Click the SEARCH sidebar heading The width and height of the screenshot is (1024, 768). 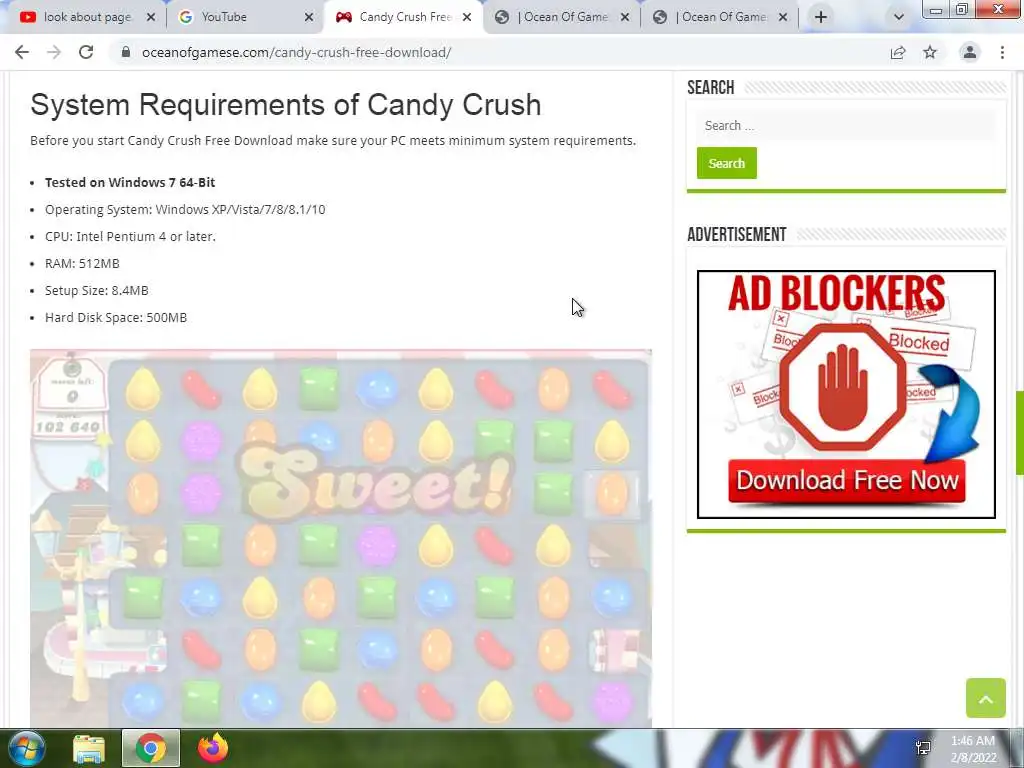tap(711, 88)
